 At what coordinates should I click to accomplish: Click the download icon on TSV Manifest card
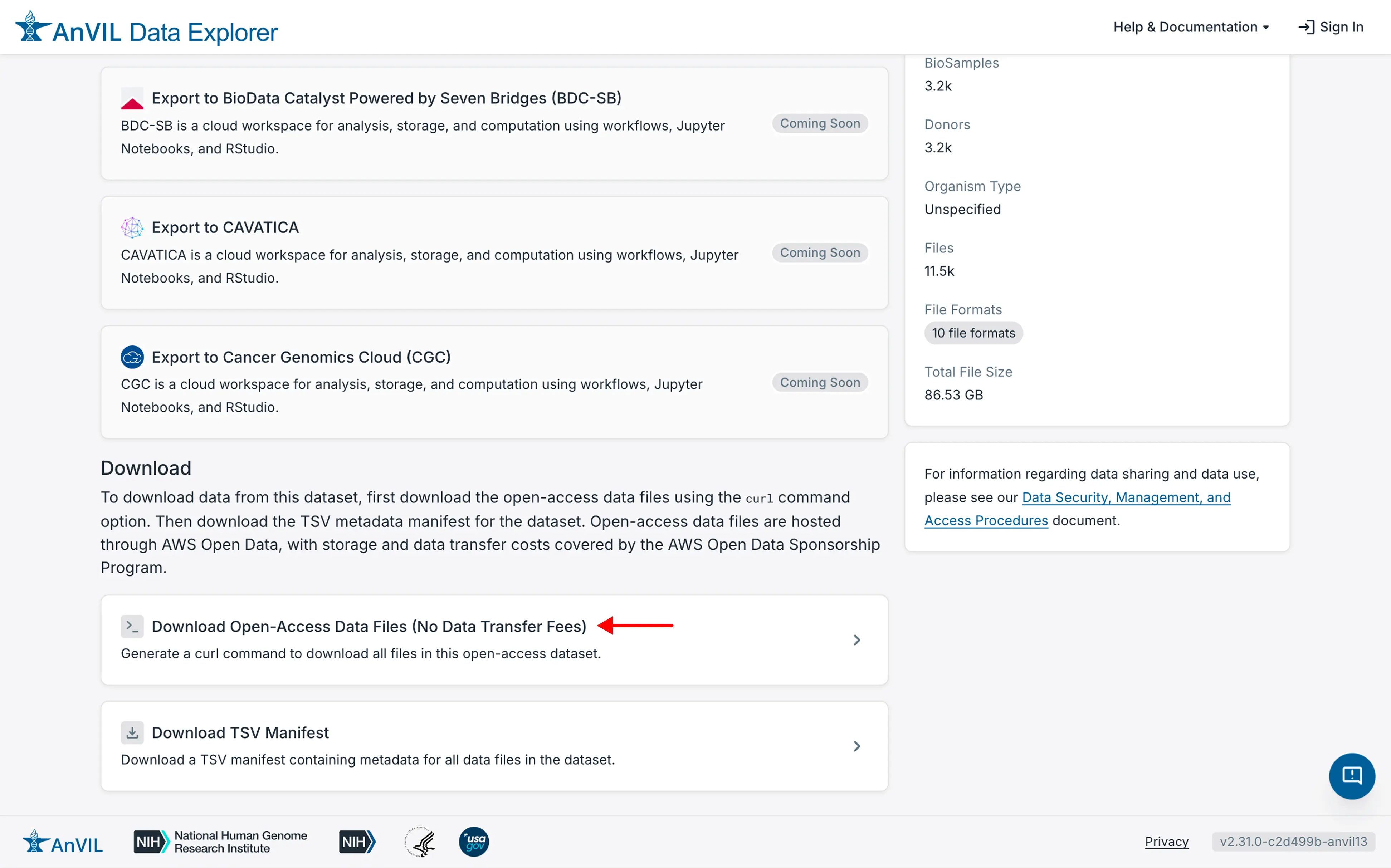[x=132, y=732]
